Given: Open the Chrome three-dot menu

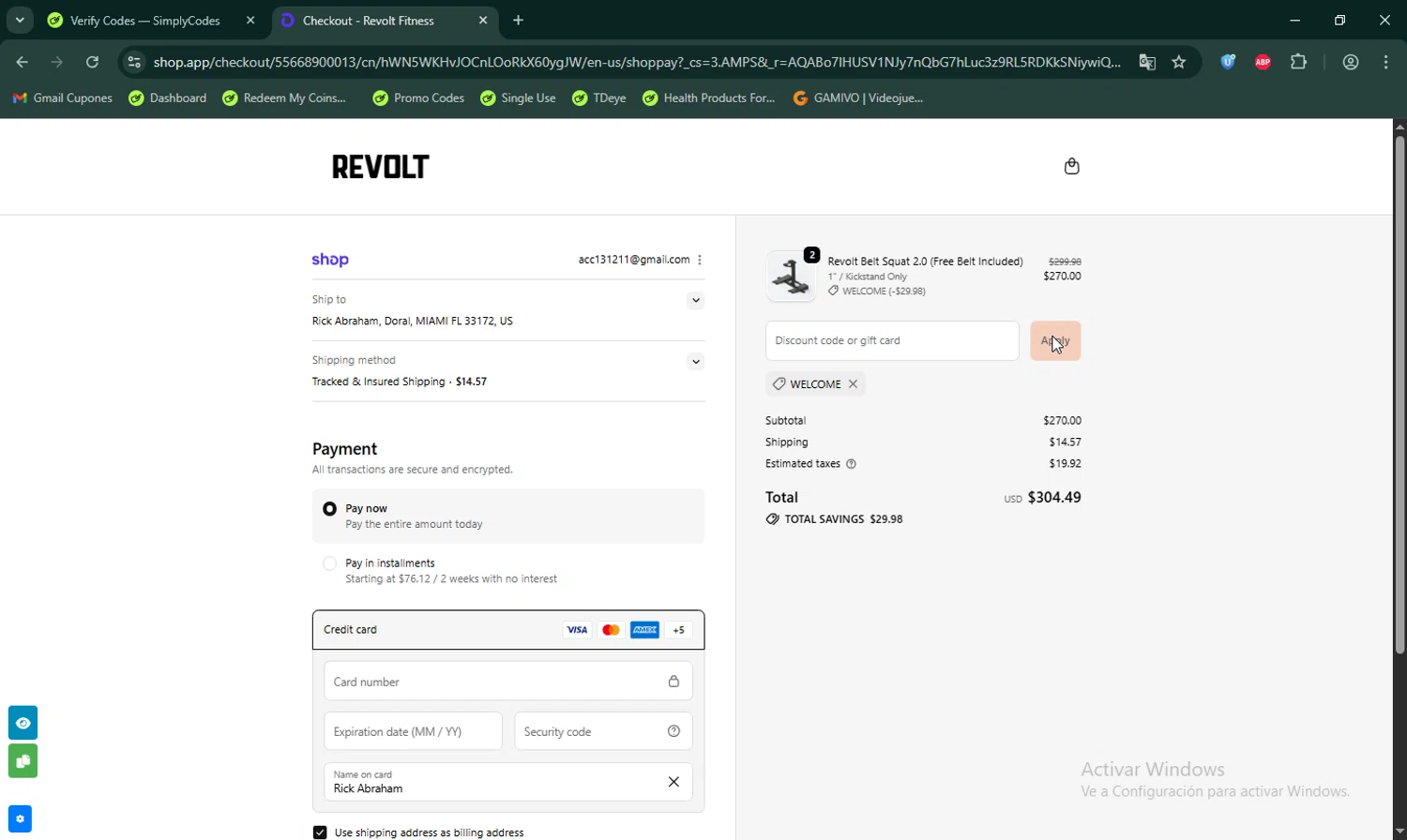Looking at the screenshot, I should [x=1385, y=62].
